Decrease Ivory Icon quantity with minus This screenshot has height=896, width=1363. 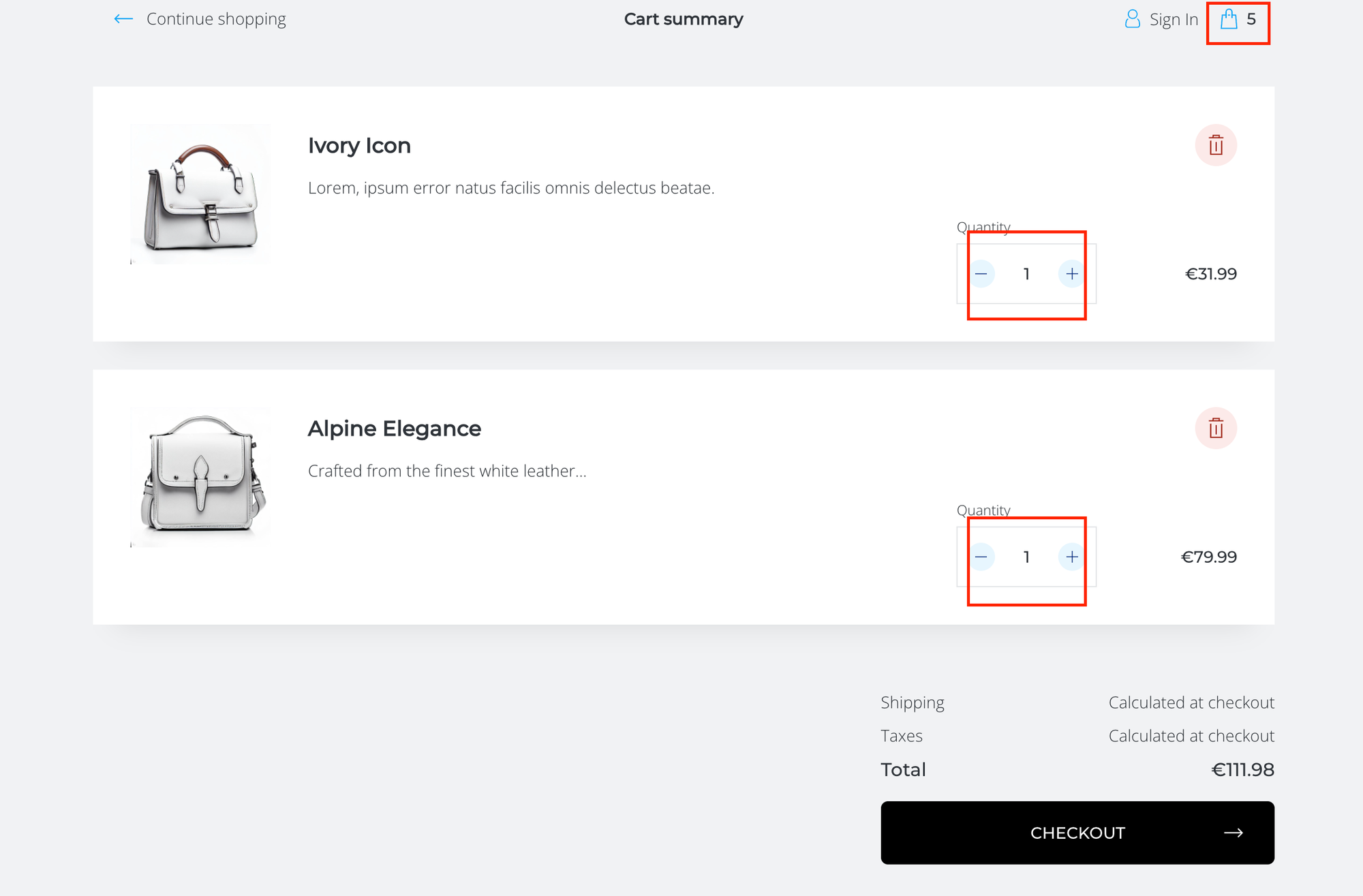click(981, 274)
